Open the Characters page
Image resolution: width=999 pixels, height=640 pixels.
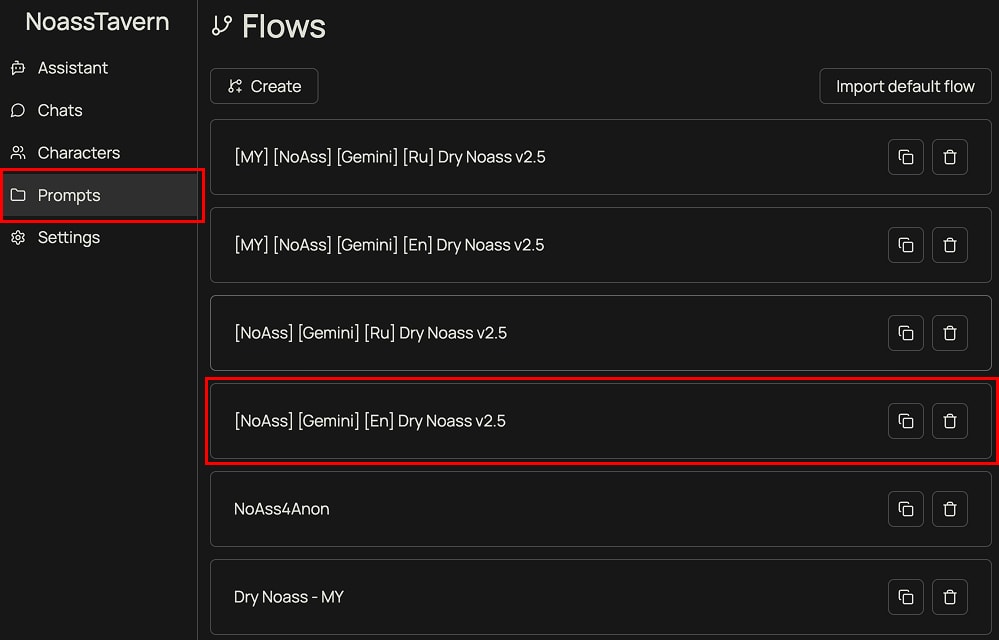click(78, 153)
